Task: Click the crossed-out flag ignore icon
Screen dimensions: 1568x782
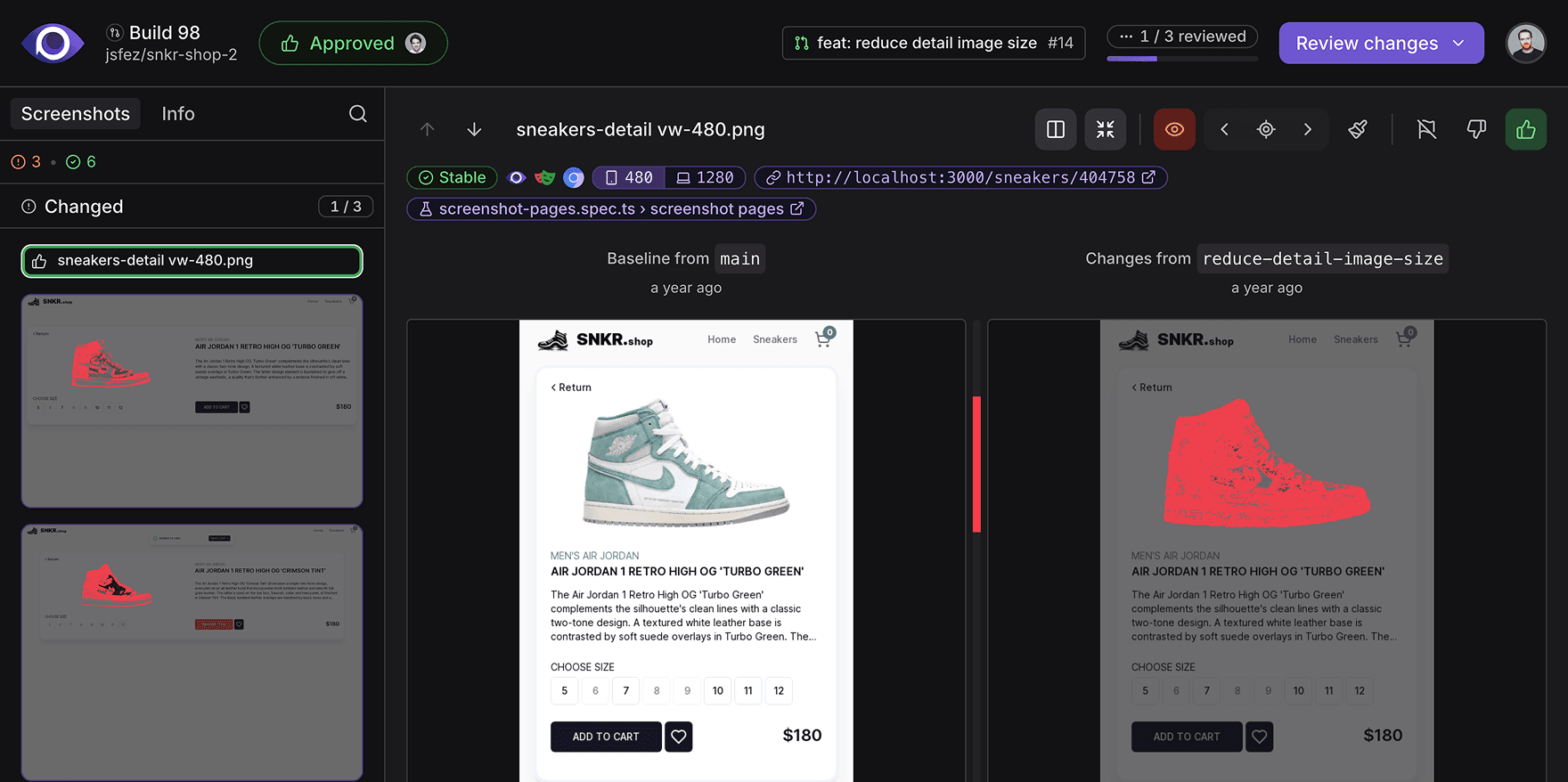Action: (x=1426, y=130)
